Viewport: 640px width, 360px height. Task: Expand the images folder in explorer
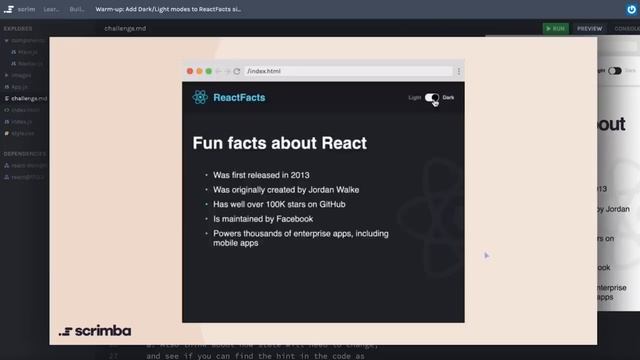(7, 76)
